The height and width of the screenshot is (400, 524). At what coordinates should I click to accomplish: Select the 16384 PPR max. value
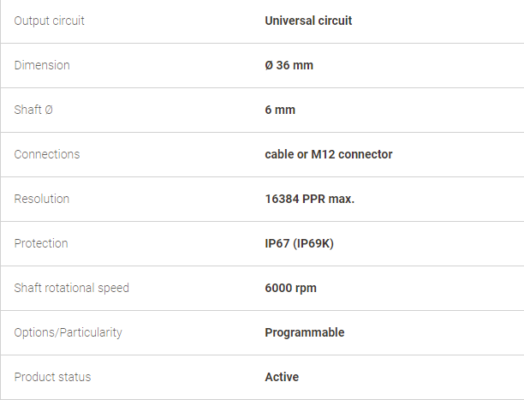click(x=309, y=199)
